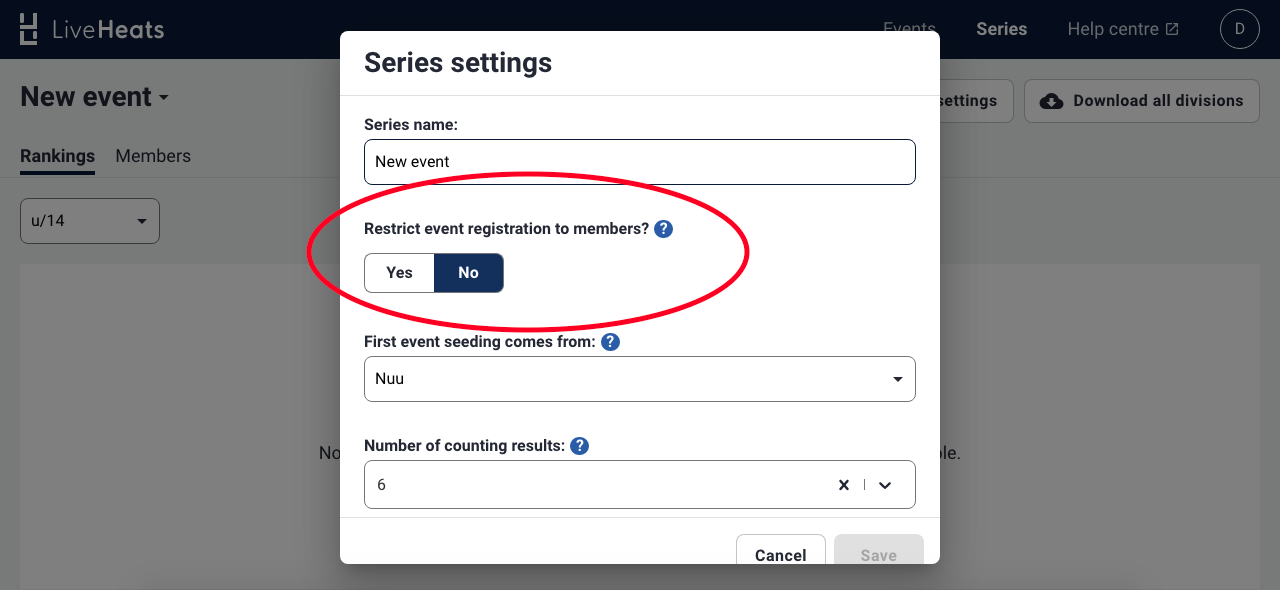Select No for restricting event registration
Screen dimensions: 1280x590
tap(468, 272)
